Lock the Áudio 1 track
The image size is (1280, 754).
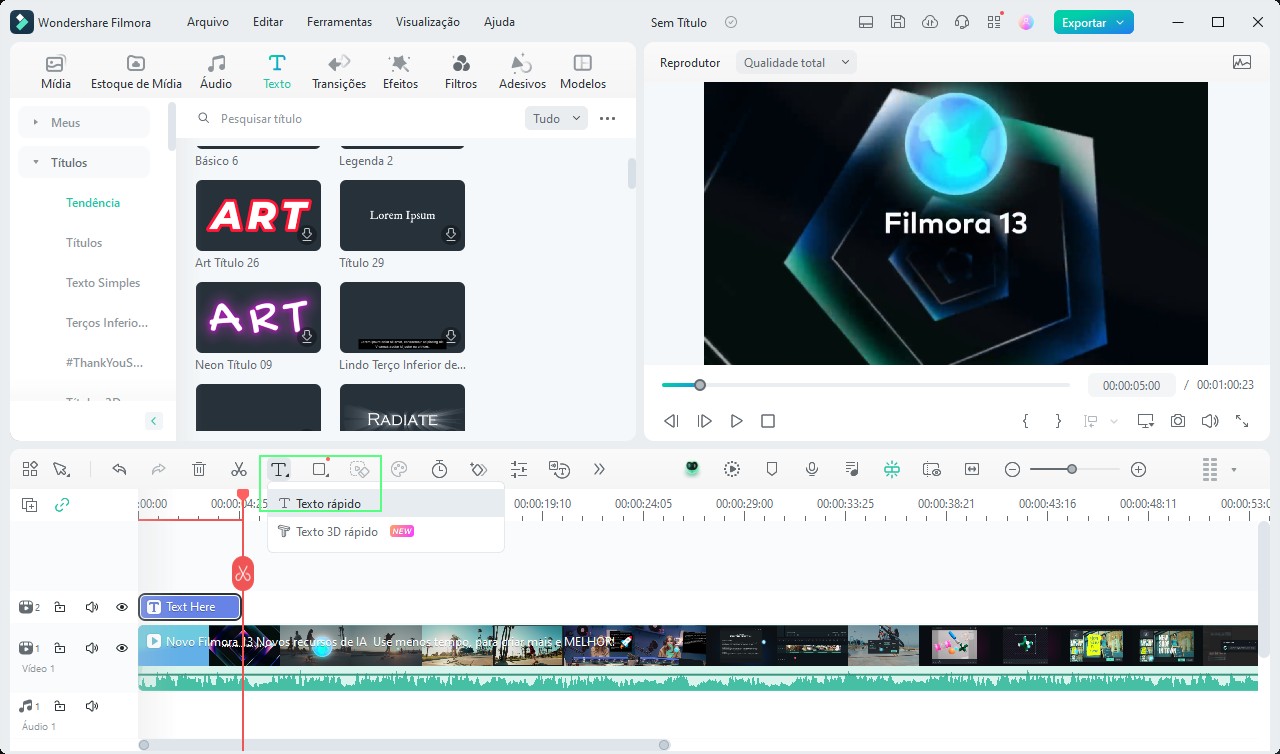(x=60, y=706)
